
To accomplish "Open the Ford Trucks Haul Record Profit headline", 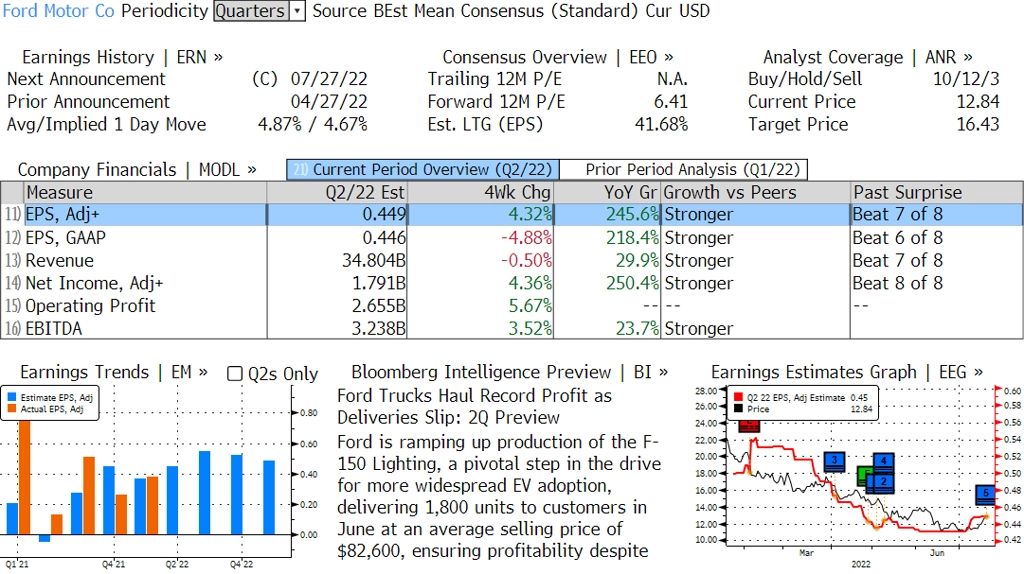I will [x=475, y=407].
